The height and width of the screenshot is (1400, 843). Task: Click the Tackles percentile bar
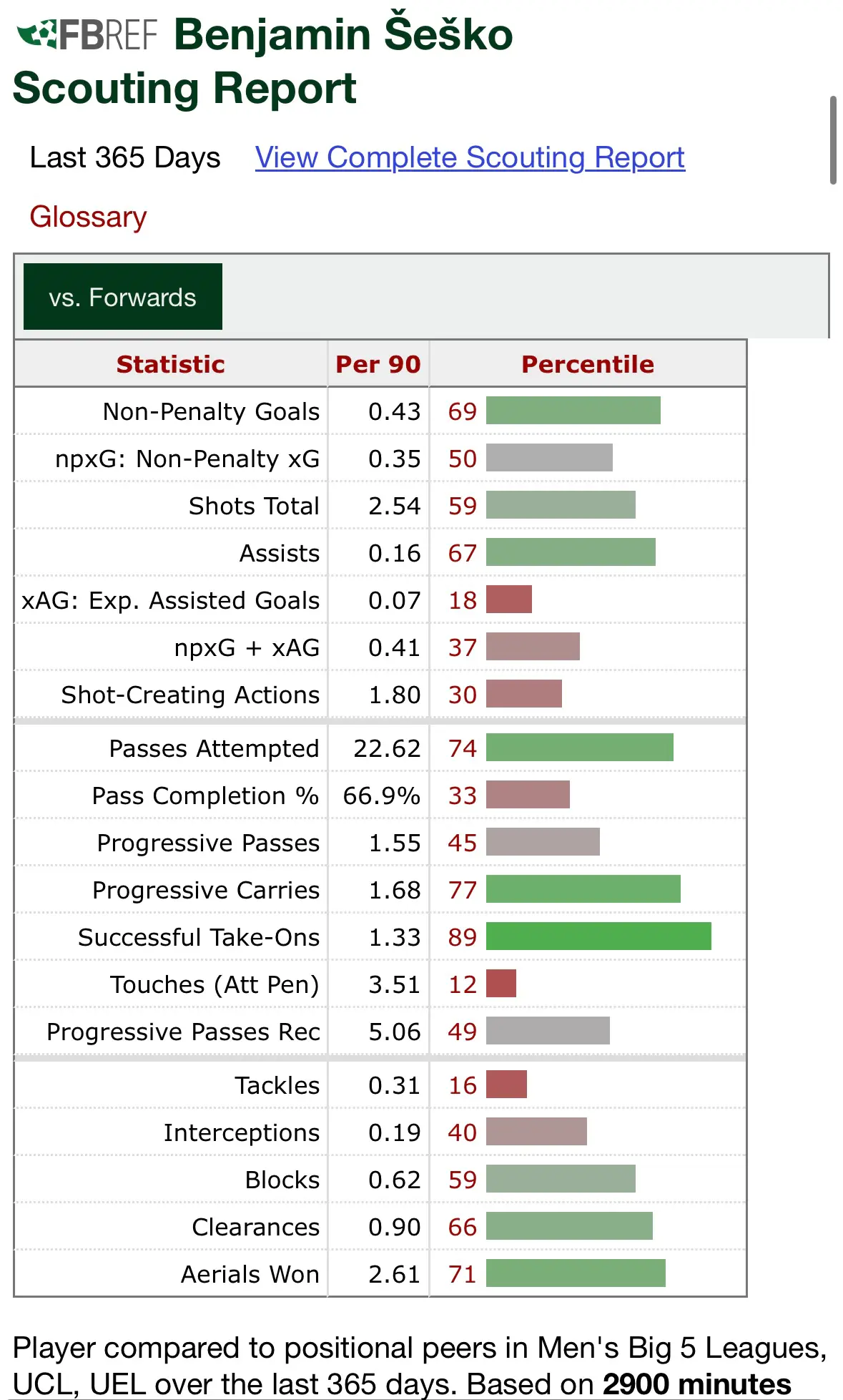coord(506,1085)
